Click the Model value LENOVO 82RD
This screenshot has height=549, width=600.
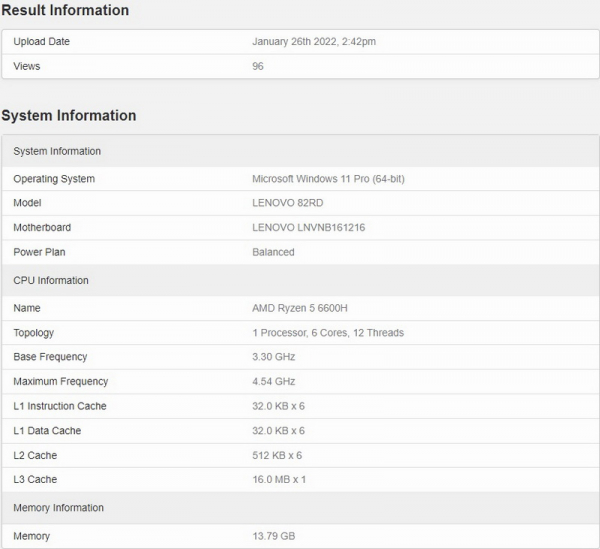[x=288, y=203]
